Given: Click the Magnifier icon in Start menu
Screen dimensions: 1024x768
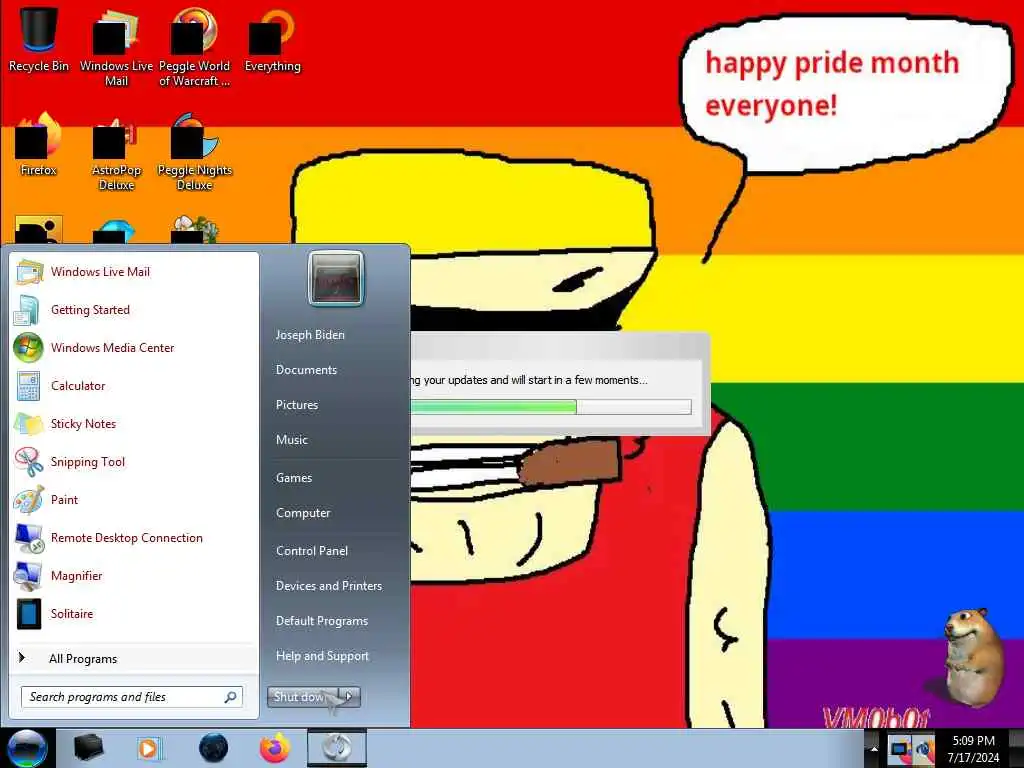Looking at the screenshot, I should click(x=28, y=576).
